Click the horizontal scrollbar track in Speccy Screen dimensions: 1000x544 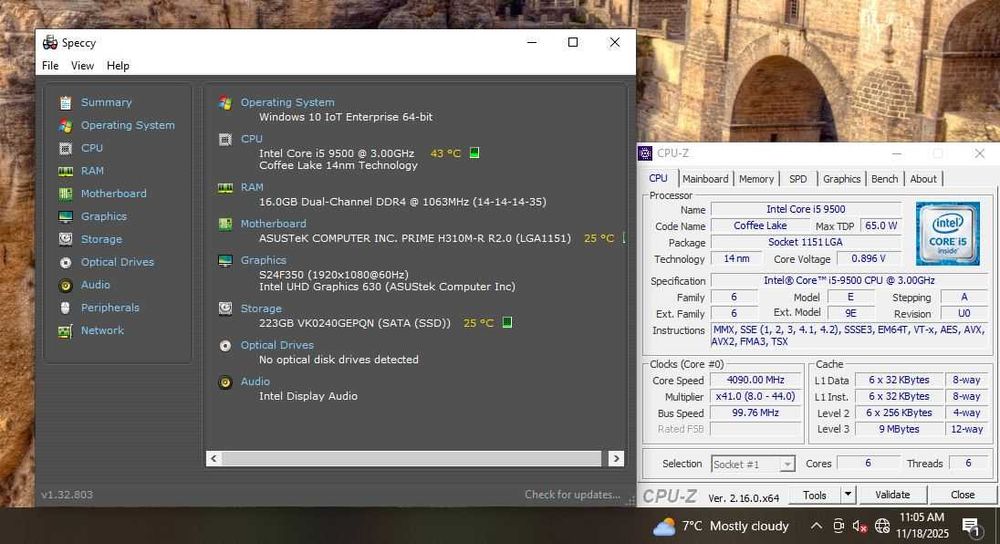point(411,459)
